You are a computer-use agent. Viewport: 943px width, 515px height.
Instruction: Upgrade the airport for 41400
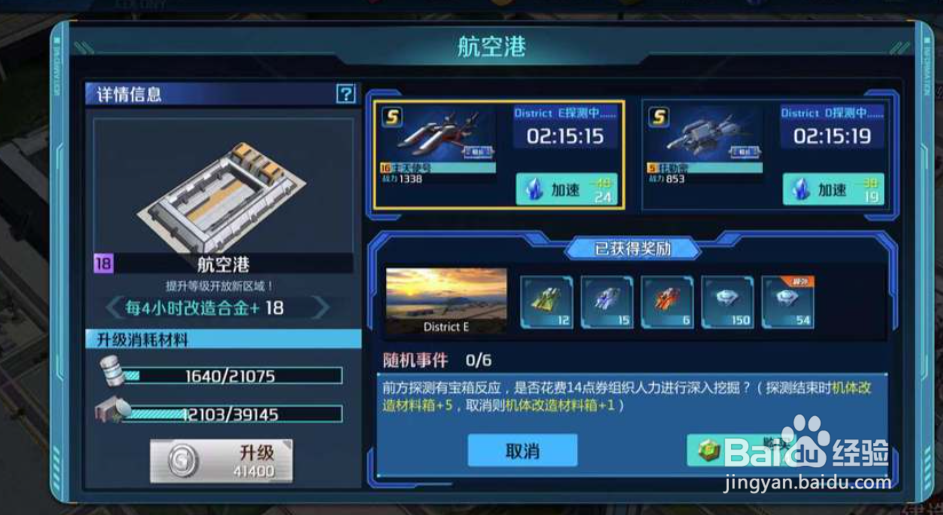pyautogui.click(x=221, y=461)
